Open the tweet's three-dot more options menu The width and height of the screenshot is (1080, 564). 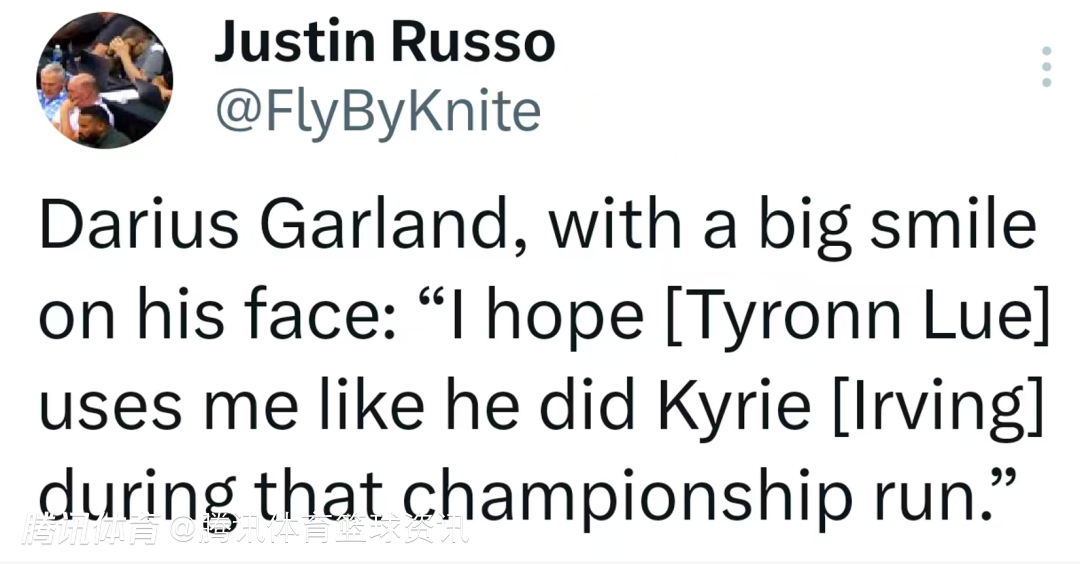point(1046,66)
